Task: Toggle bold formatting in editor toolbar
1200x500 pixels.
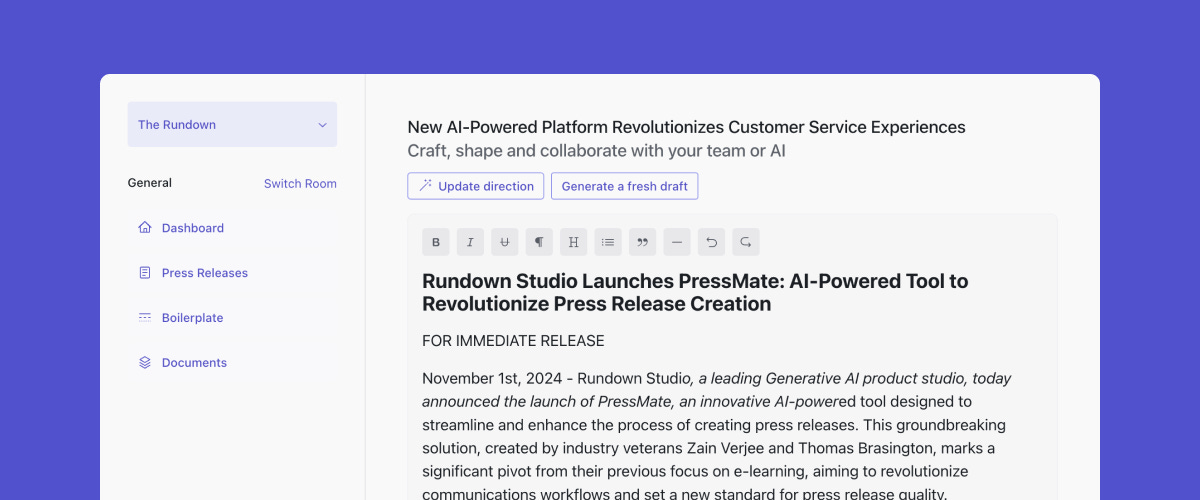Action: click(436, 242)
